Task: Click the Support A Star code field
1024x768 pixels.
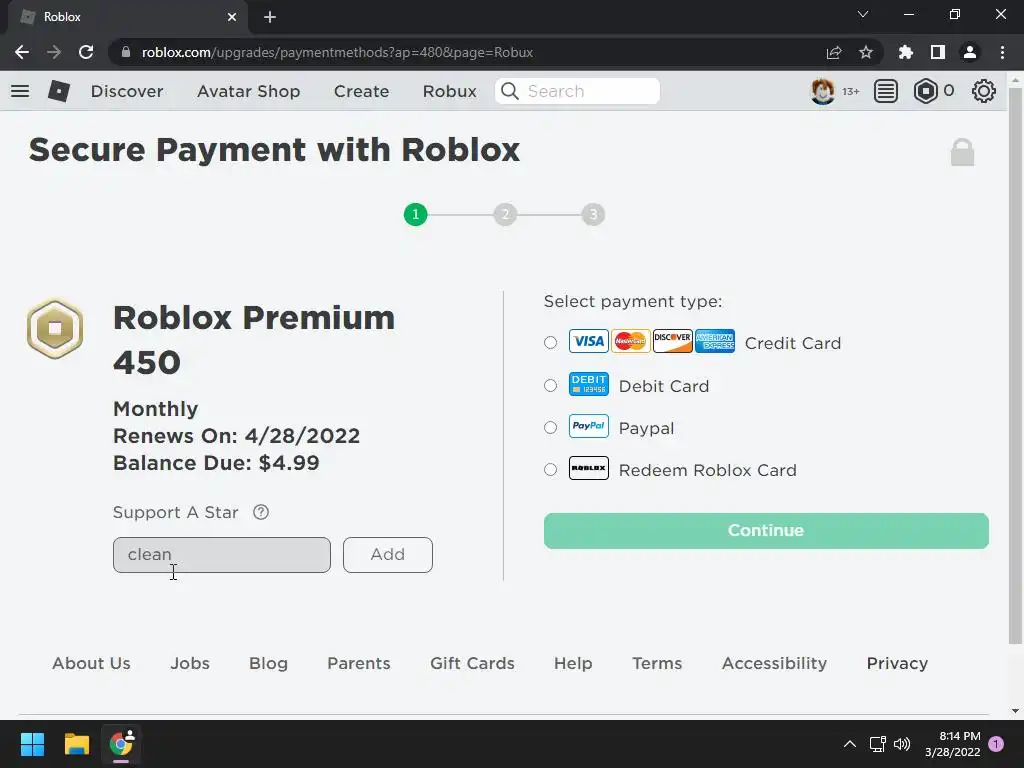Action: coord(221,554)
